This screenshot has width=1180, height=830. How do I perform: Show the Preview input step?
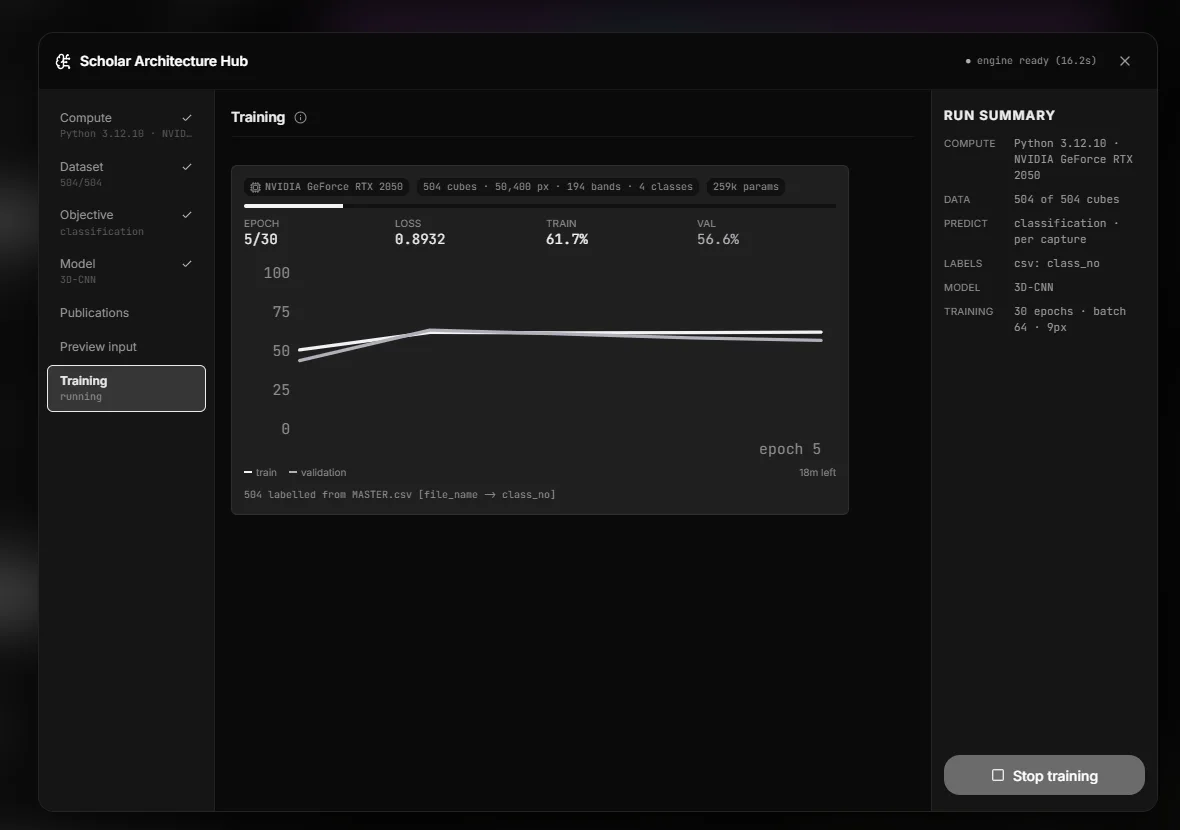(126, 346)
